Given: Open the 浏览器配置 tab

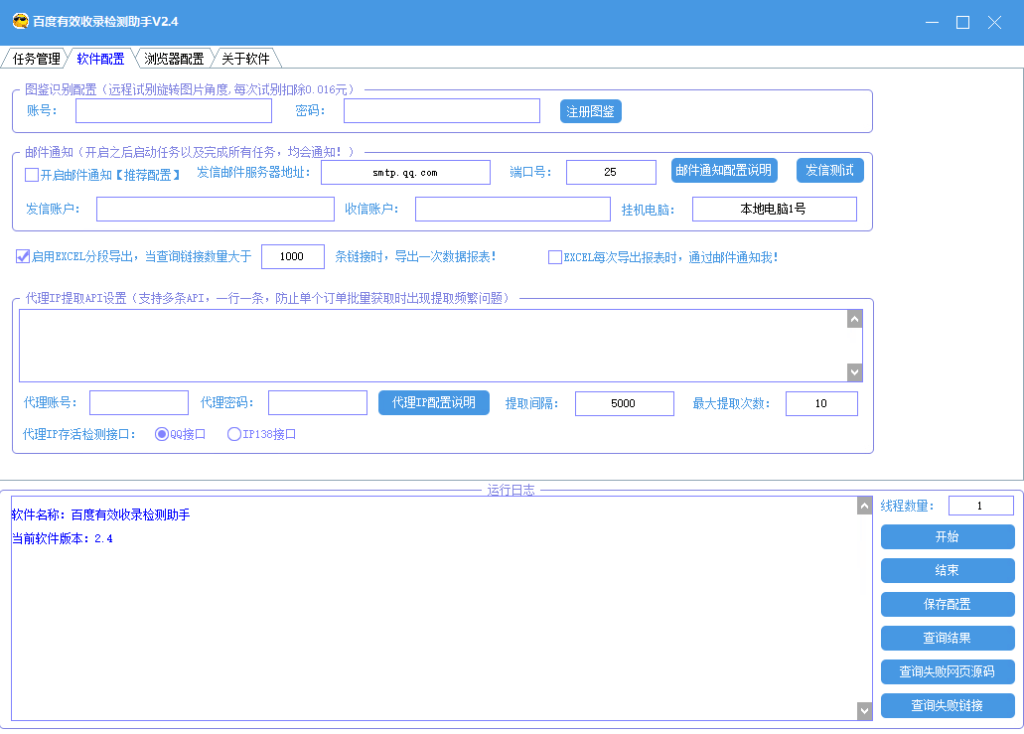Looking at the screenshot, I should click(x=173, y=59).
